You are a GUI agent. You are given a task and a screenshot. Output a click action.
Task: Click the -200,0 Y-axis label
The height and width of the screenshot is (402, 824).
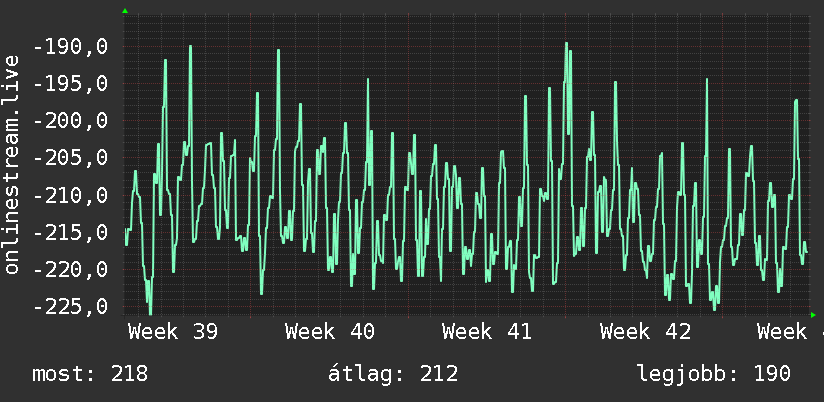tap(70, 121)
